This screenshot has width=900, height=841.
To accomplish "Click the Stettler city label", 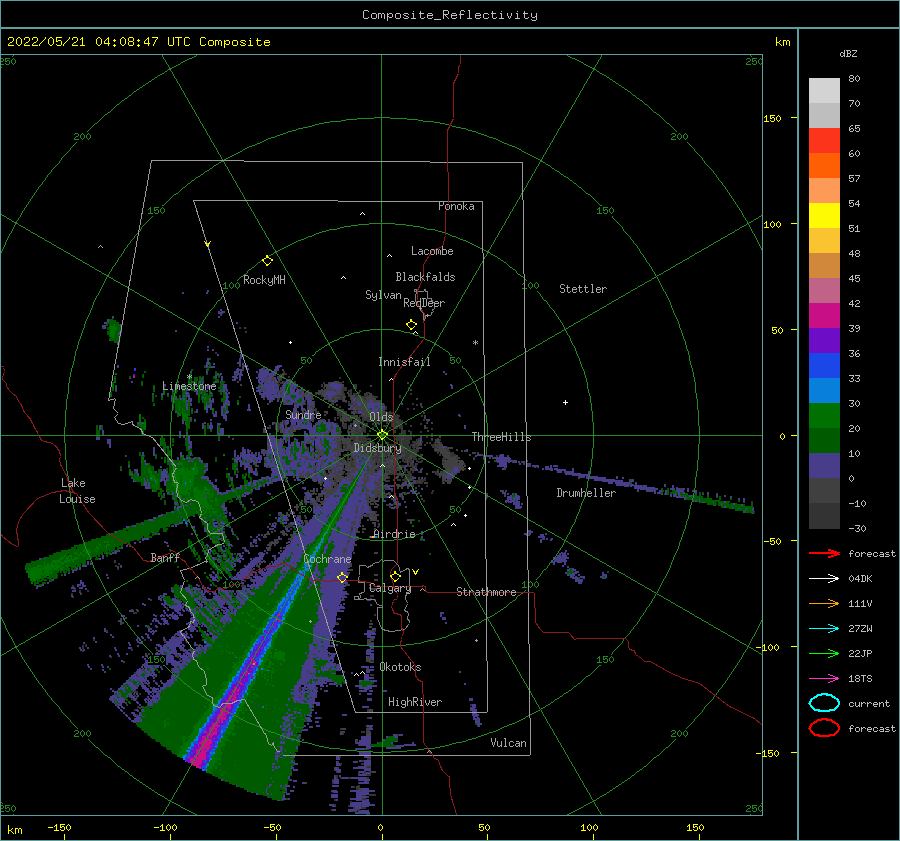I will [583, 289].
